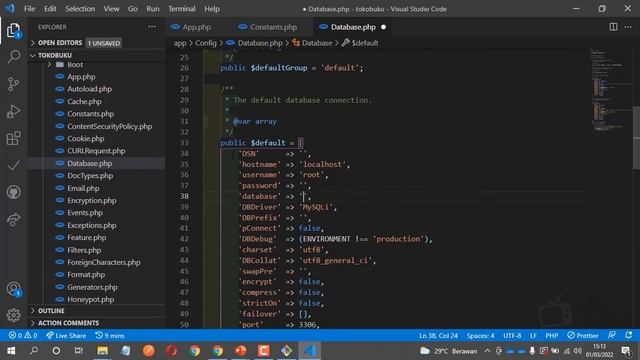Open Filters.php in explorer

(x=84, y=250)
